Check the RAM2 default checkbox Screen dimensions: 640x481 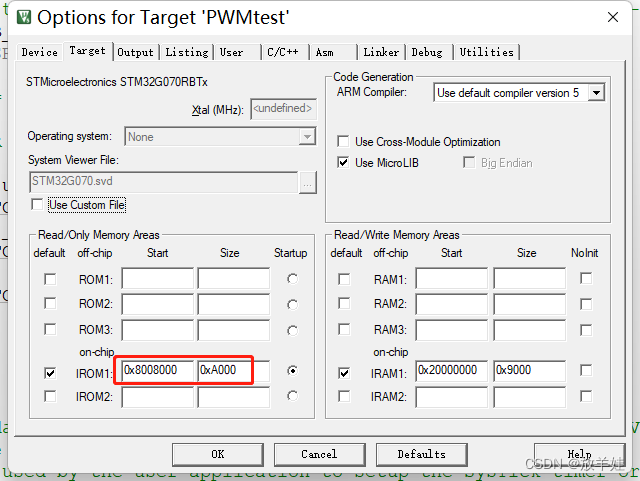point(344,303)
